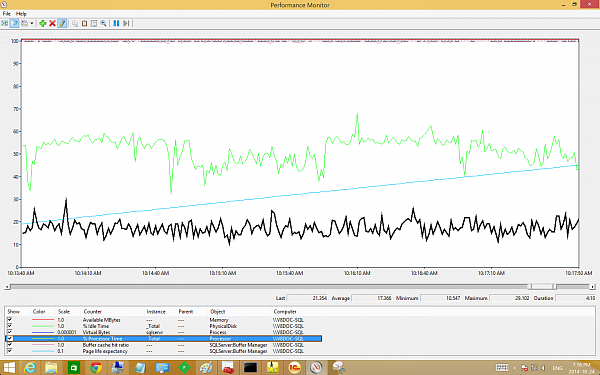Click Paste Counter List icon
The image size is (600, 375).
pos(84,23)
